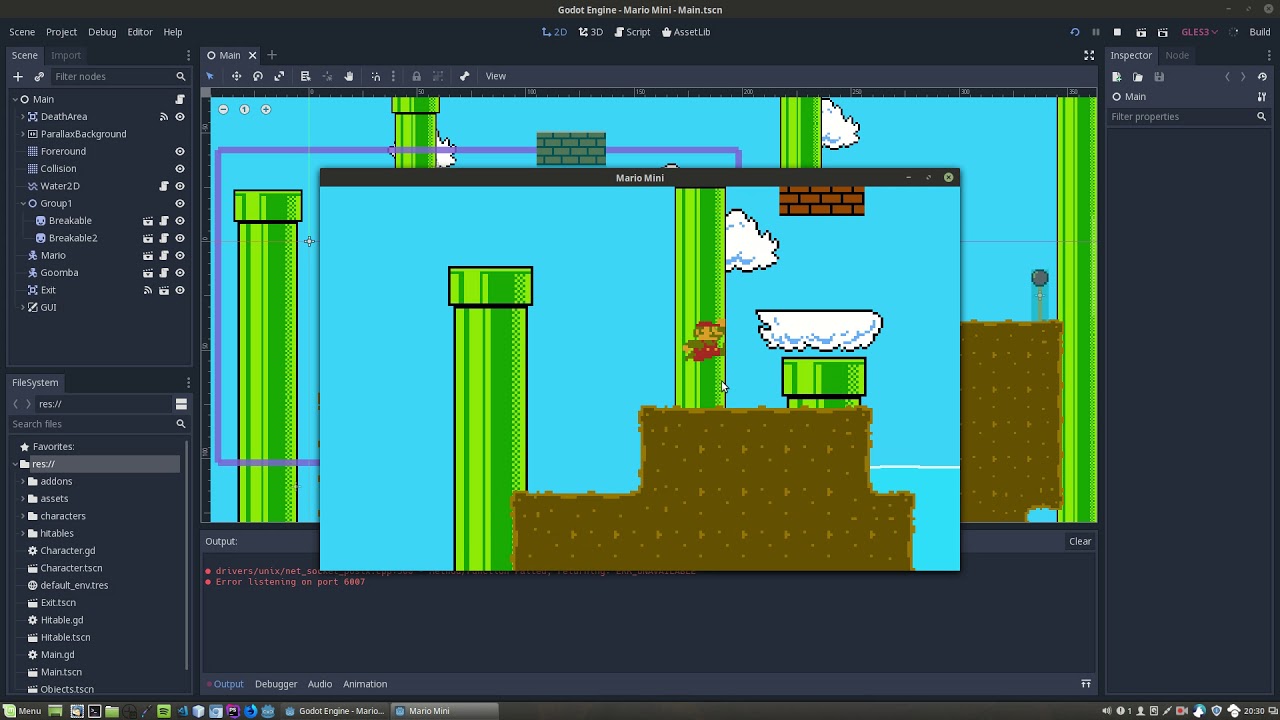Image resolution: width=1280 pixels, height=720 pixels.
Task: Open the script attached to Main node
Action: (180, 100)
